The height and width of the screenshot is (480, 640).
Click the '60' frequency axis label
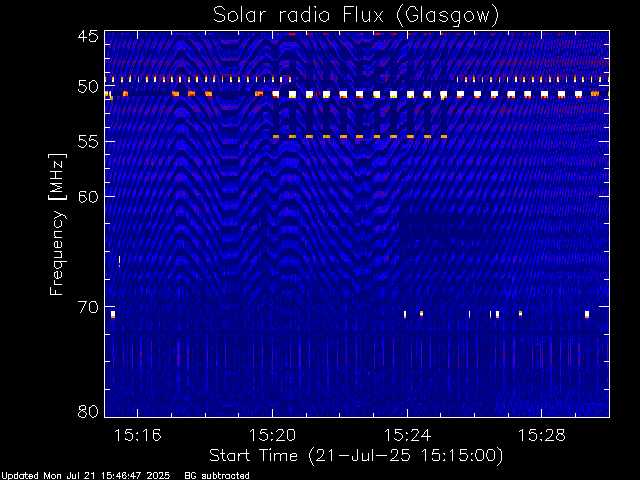coord(88,196)
